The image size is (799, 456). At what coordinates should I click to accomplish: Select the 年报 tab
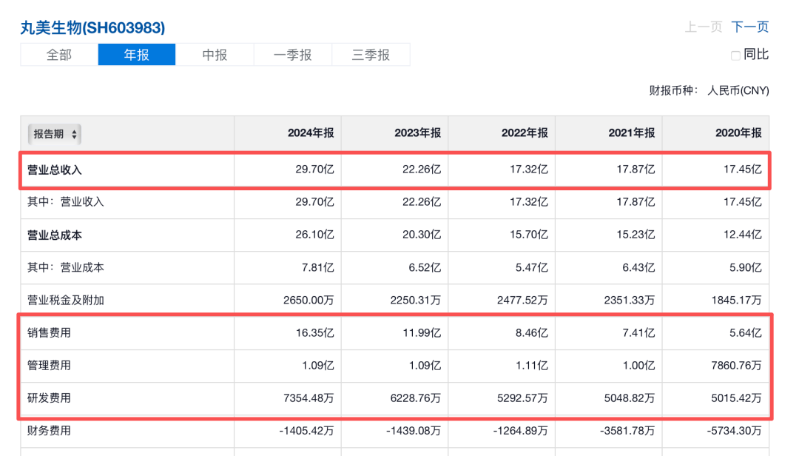point(137,55)
